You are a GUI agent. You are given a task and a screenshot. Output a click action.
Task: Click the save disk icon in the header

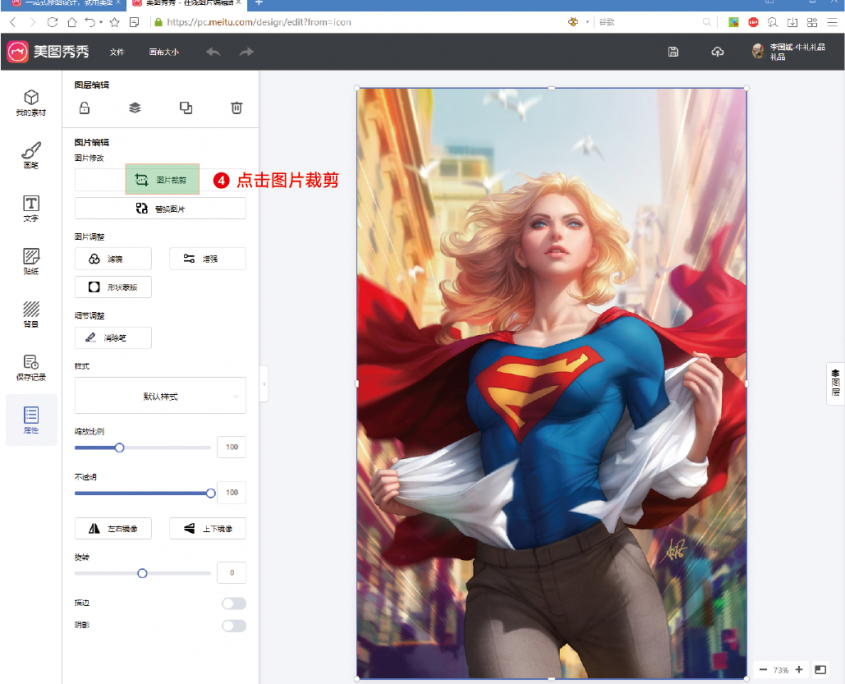[x=673, y=52]
